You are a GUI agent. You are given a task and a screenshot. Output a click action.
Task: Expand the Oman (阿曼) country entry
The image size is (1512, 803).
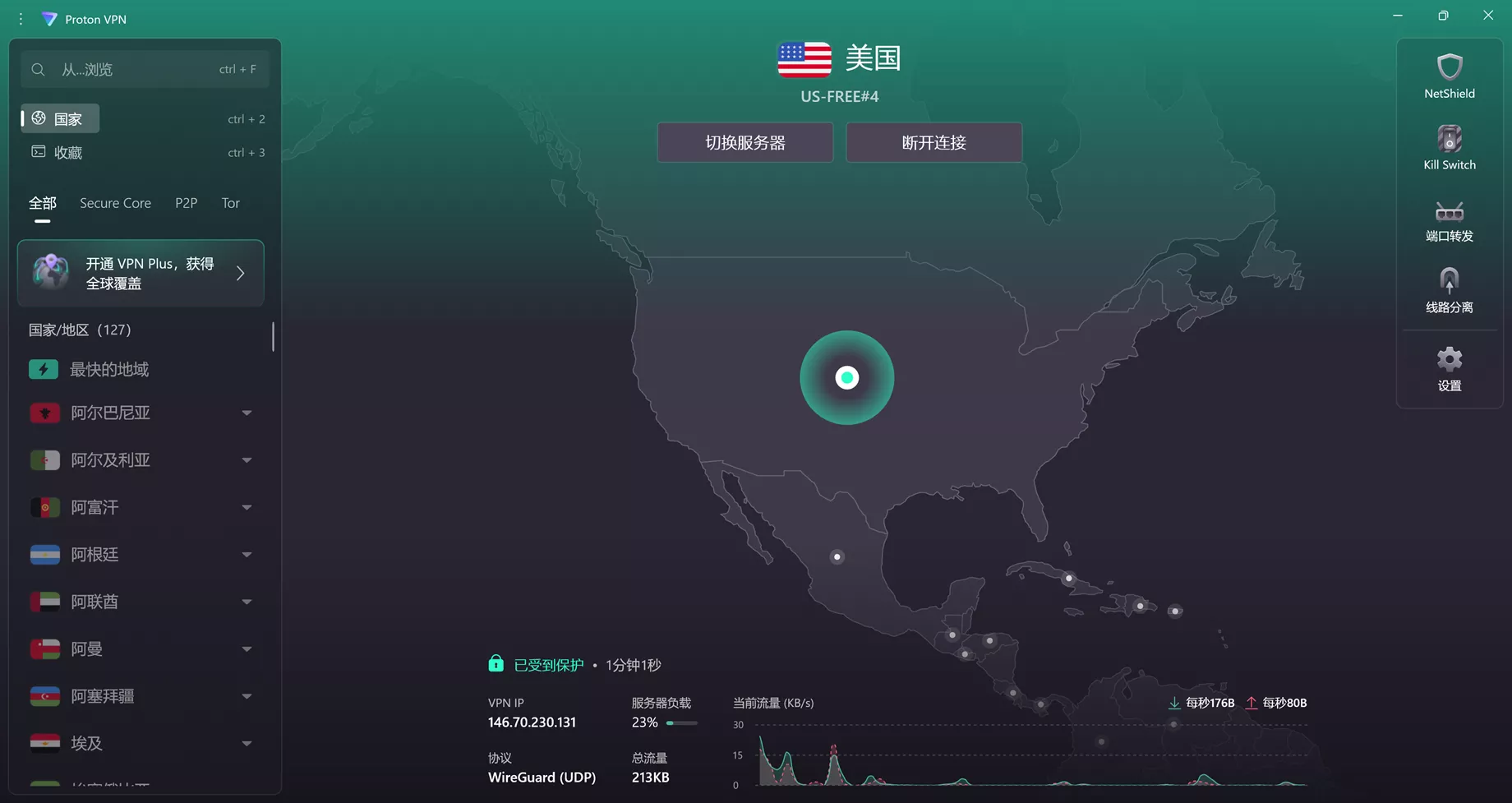tap(247, 649)
